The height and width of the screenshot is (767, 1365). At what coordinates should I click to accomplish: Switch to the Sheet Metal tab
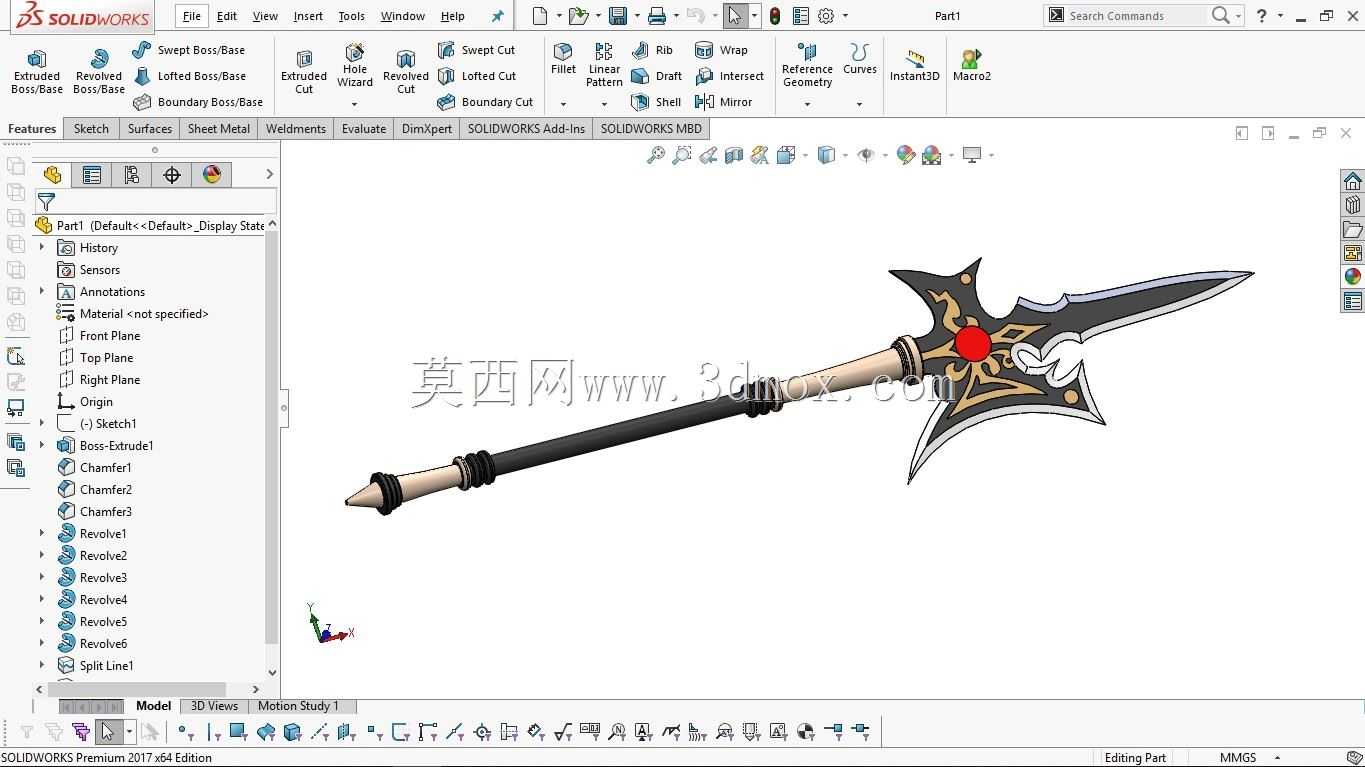click(219, 128)
